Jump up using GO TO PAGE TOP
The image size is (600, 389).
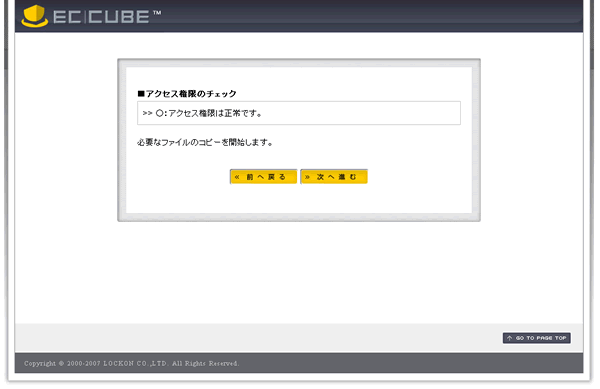pyautogui.click(x=536, y=338)
